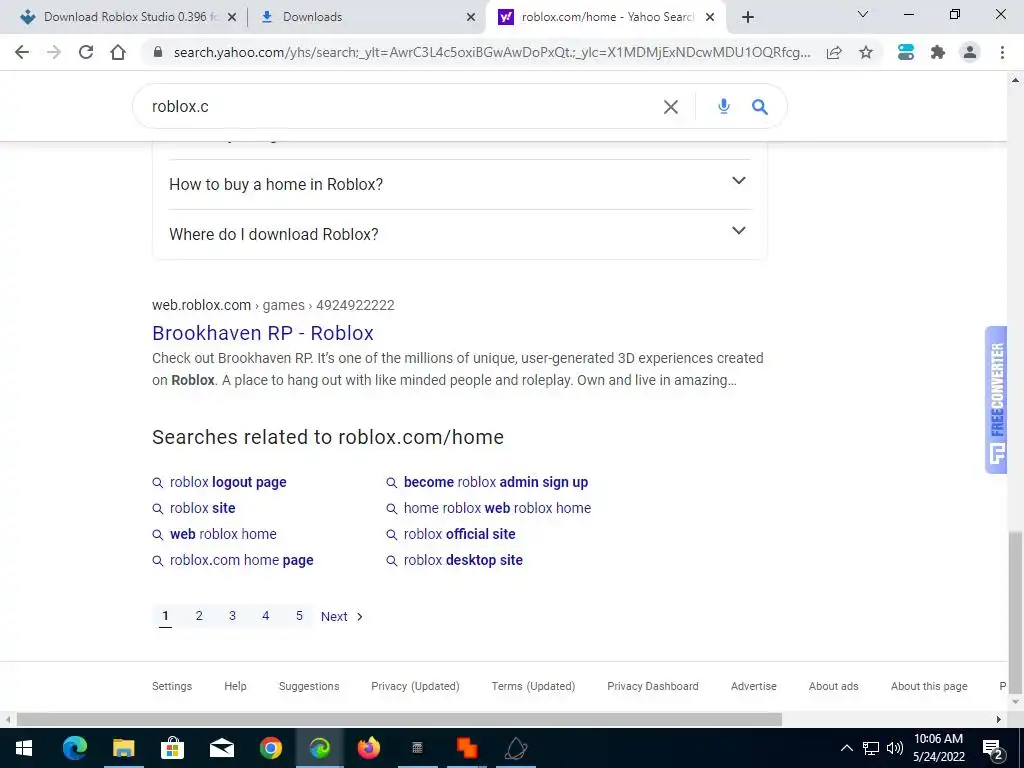This screenshot has height=768, width=1024.
Task: Switch to Download Roblox Studio tab
Action: click(x=128, y=17)
